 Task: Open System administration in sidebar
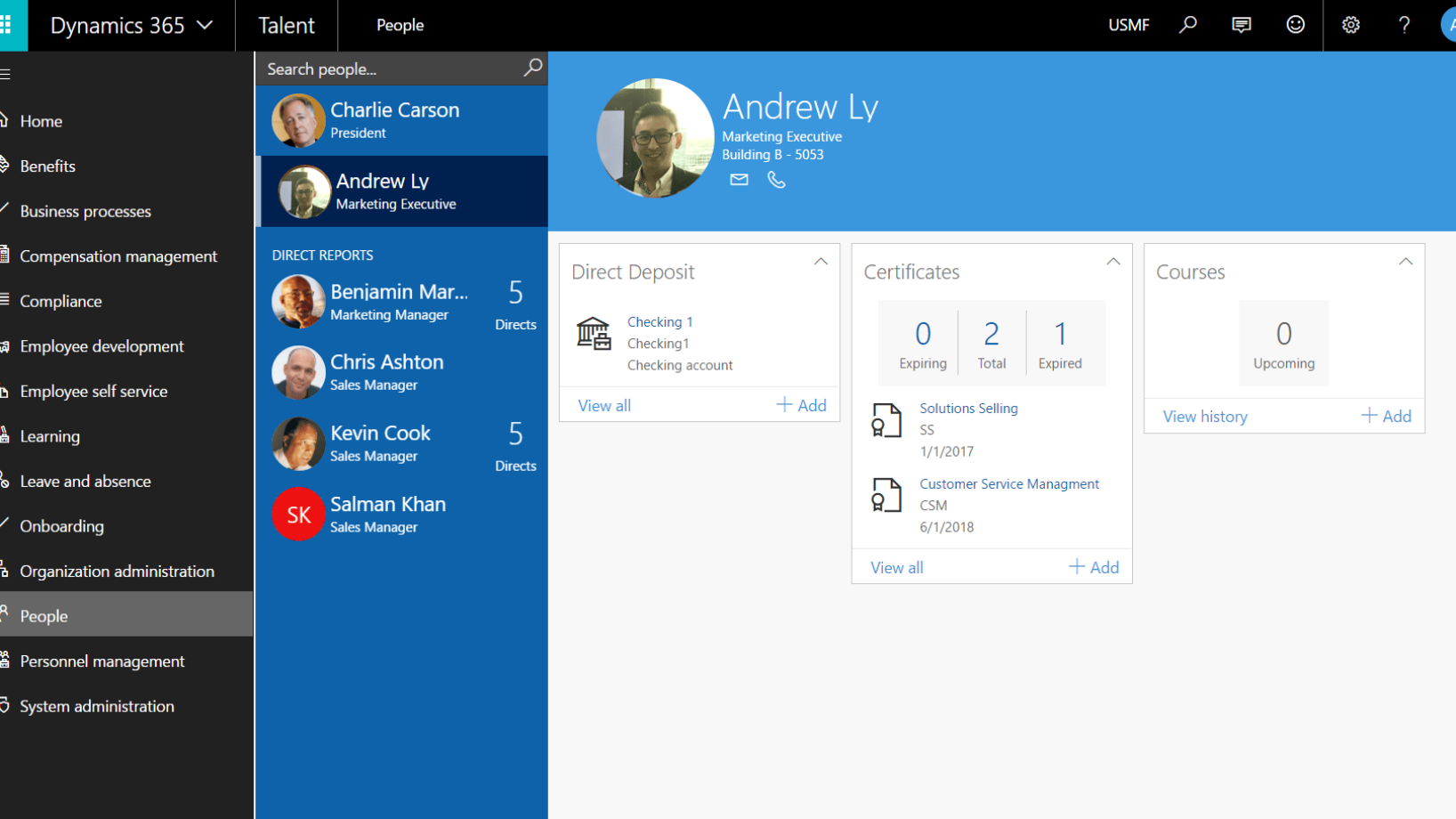126,706
